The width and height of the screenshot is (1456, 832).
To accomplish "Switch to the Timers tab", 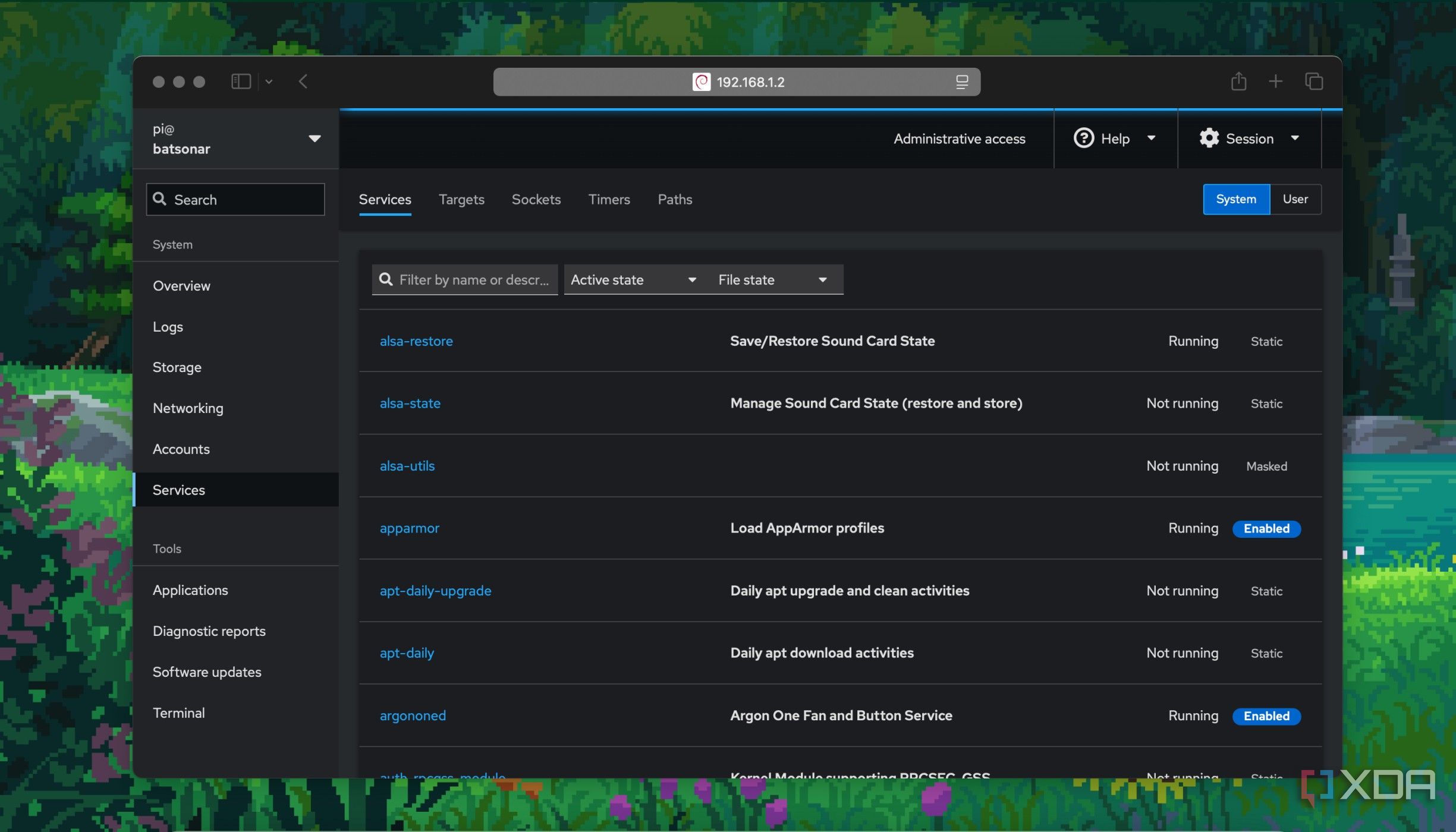I will [x=609, y=200].
